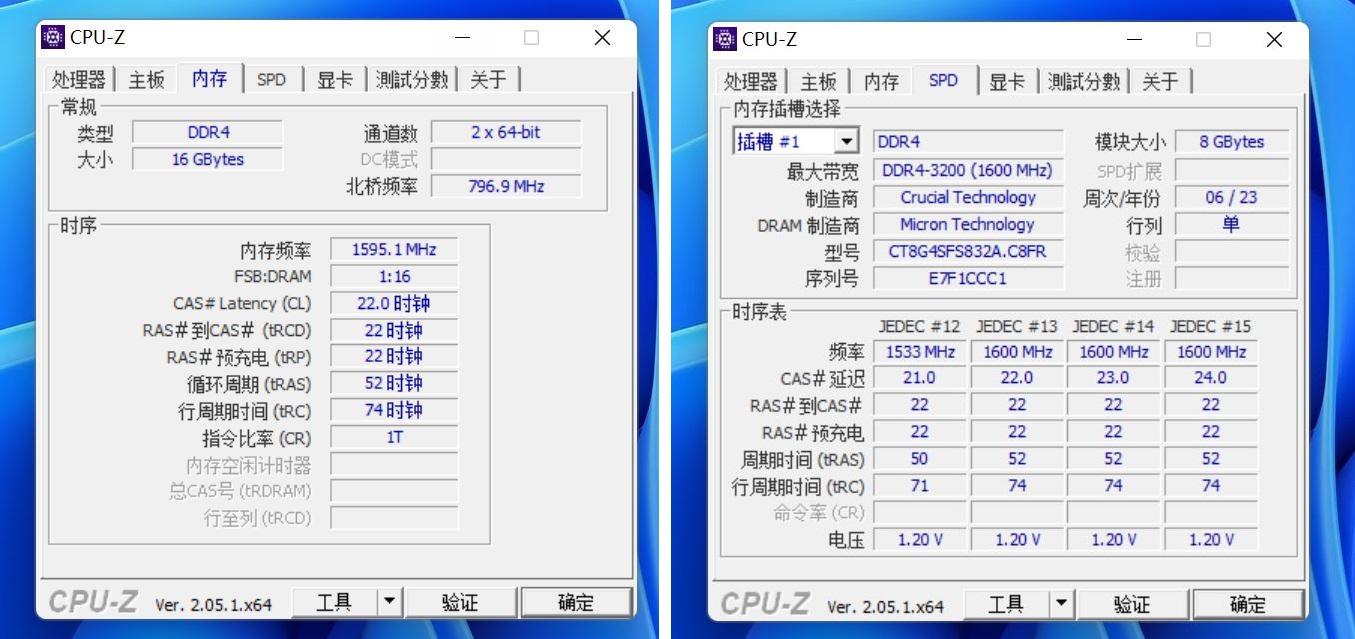Close the right CPU-Z window
Viewport: 1355px width, 639px height.
coord(1274,40)
